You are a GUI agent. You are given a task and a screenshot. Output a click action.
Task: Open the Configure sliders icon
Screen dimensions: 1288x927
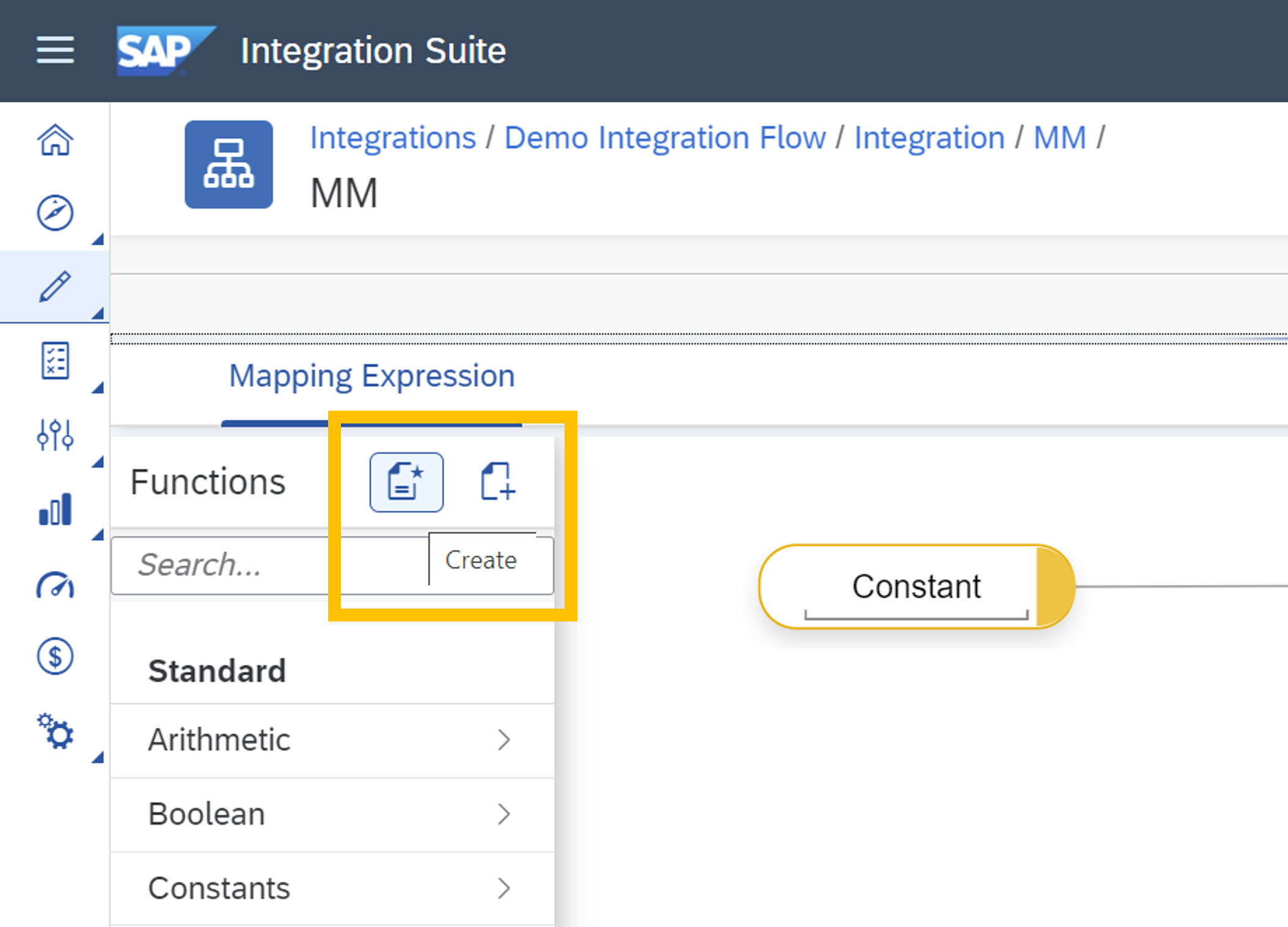point(55,435)
